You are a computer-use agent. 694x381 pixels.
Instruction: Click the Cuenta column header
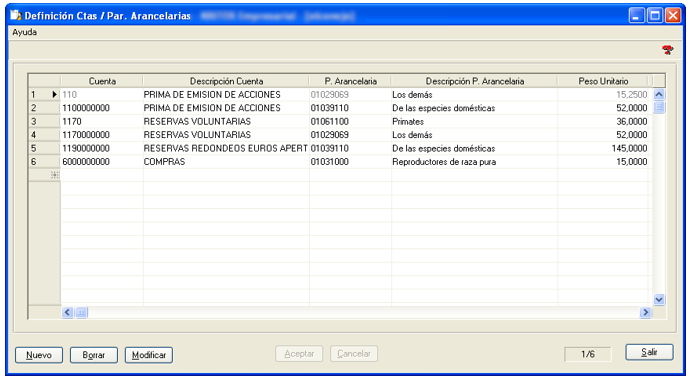click(x=102, y=81)
